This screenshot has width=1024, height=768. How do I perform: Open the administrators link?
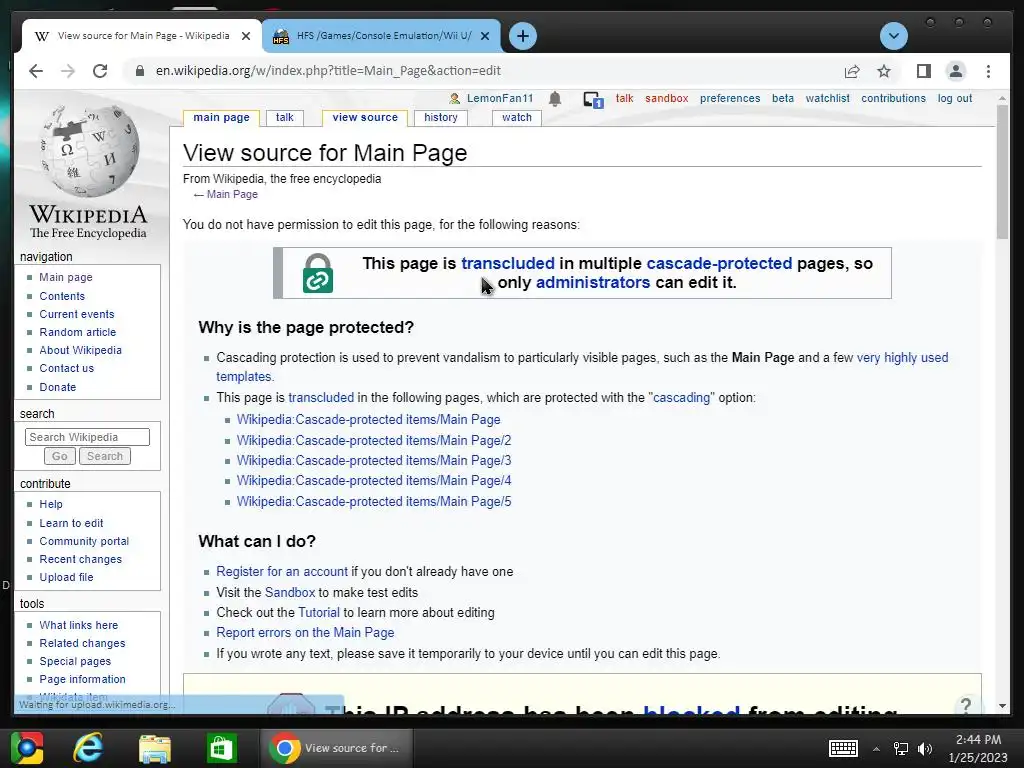(593, 282)
